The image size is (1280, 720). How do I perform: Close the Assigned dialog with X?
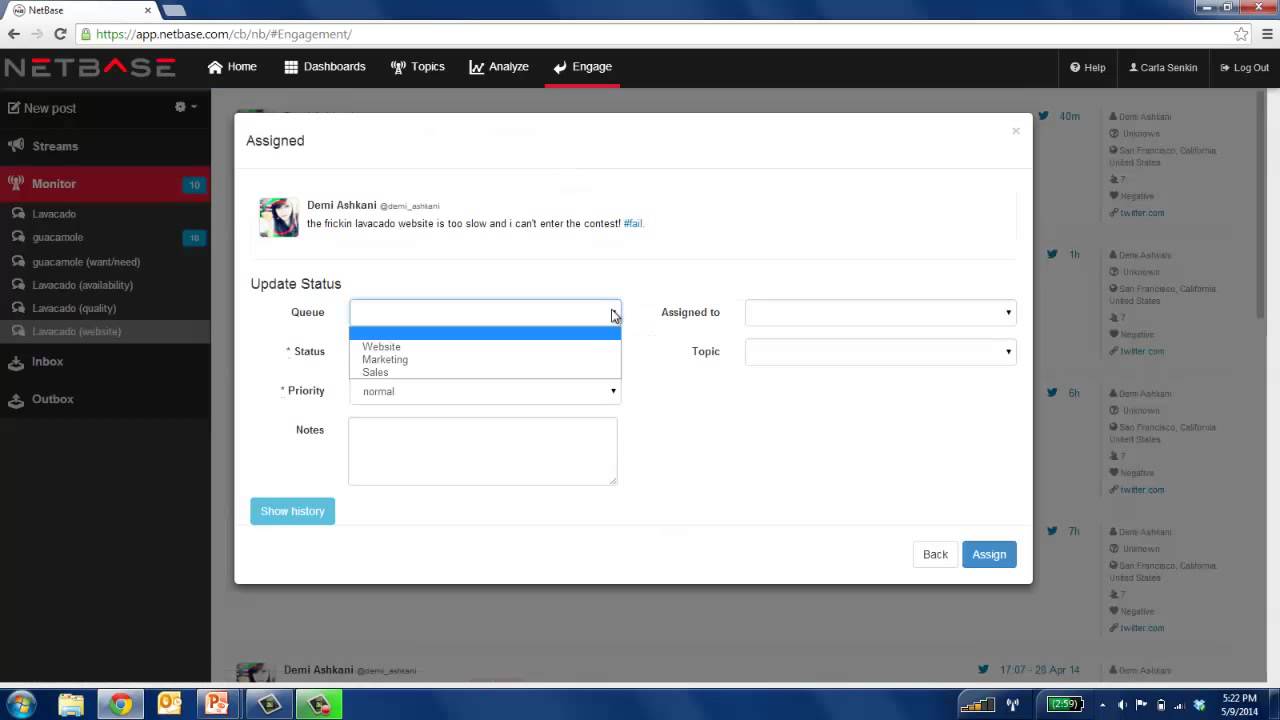click(1016, 131)
